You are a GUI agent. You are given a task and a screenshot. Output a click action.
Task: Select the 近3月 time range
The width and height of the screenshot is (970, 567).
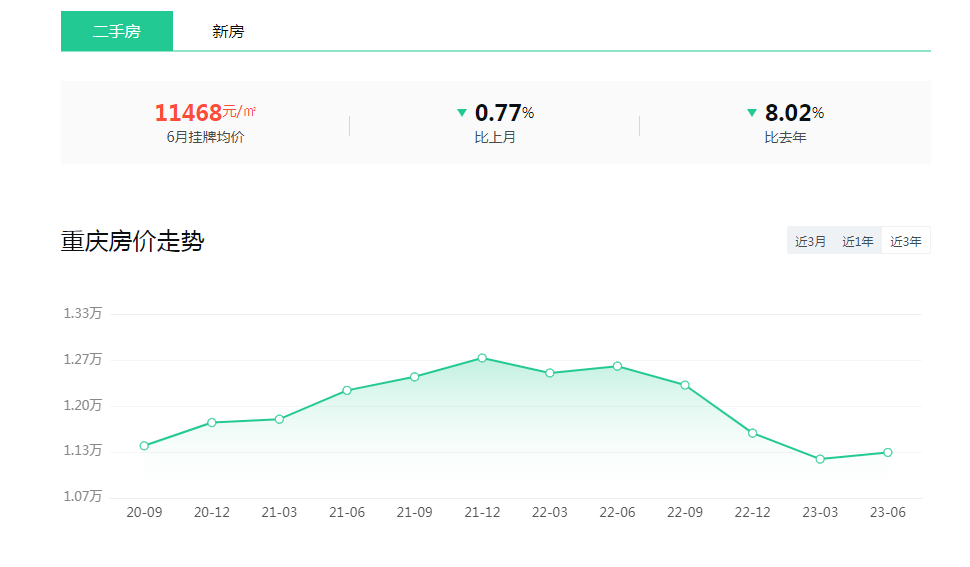tap(810, 241)
